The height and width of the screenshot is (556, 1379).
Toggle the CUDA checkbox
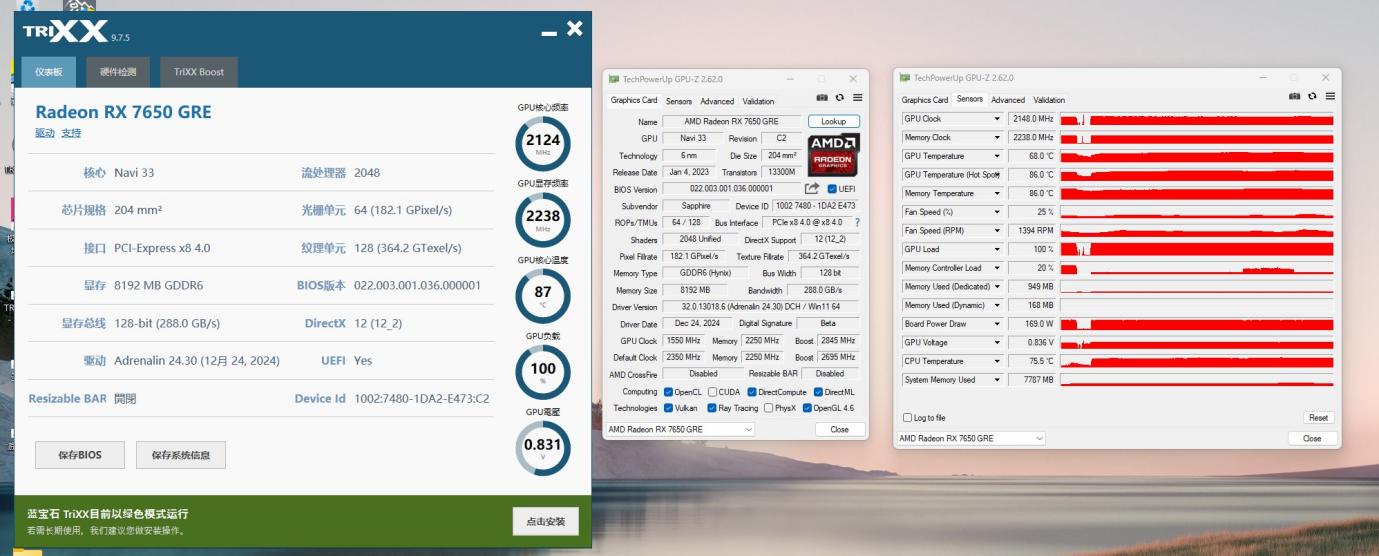tap(710, 392)
